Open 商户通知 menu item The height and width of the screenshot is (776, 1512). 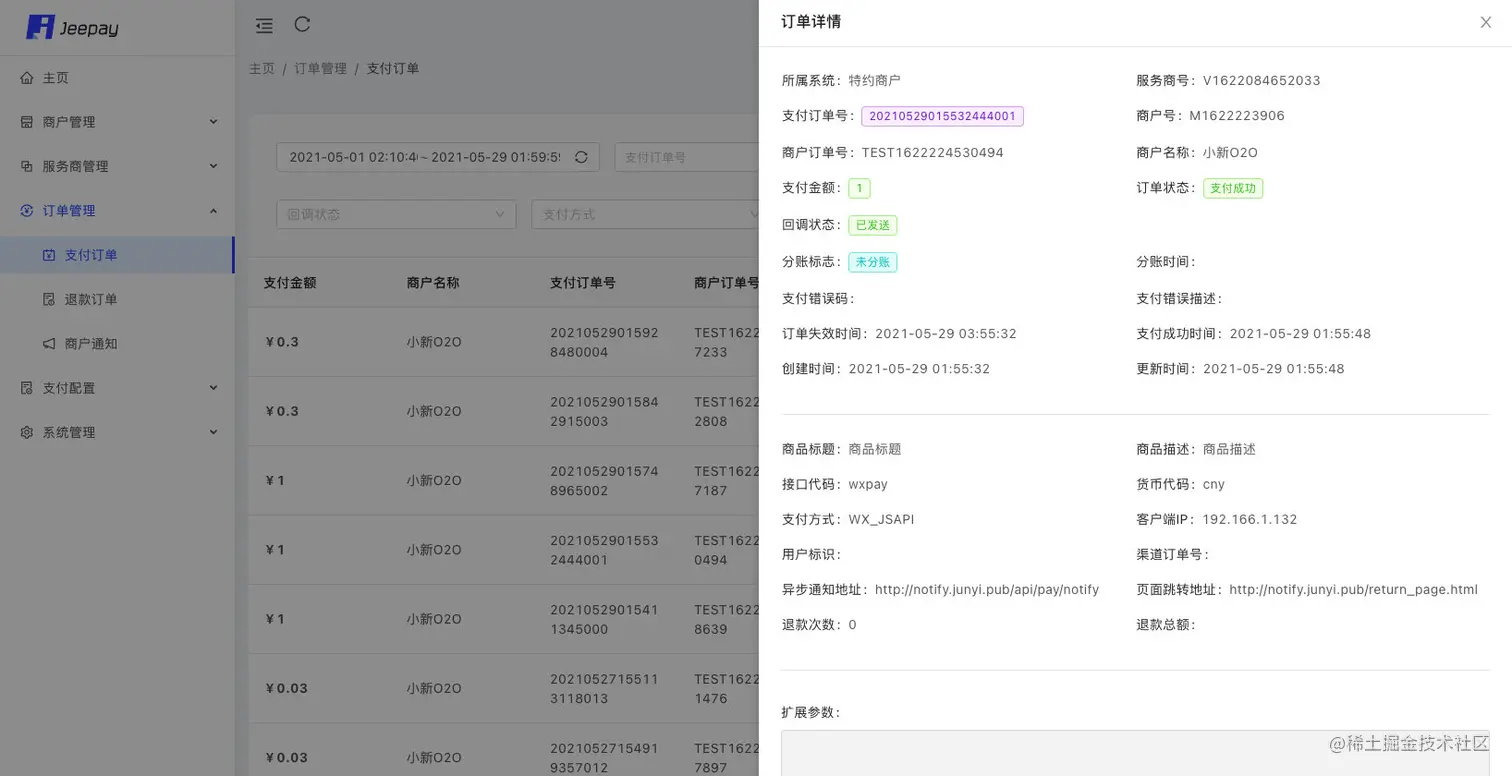[117, 344]
